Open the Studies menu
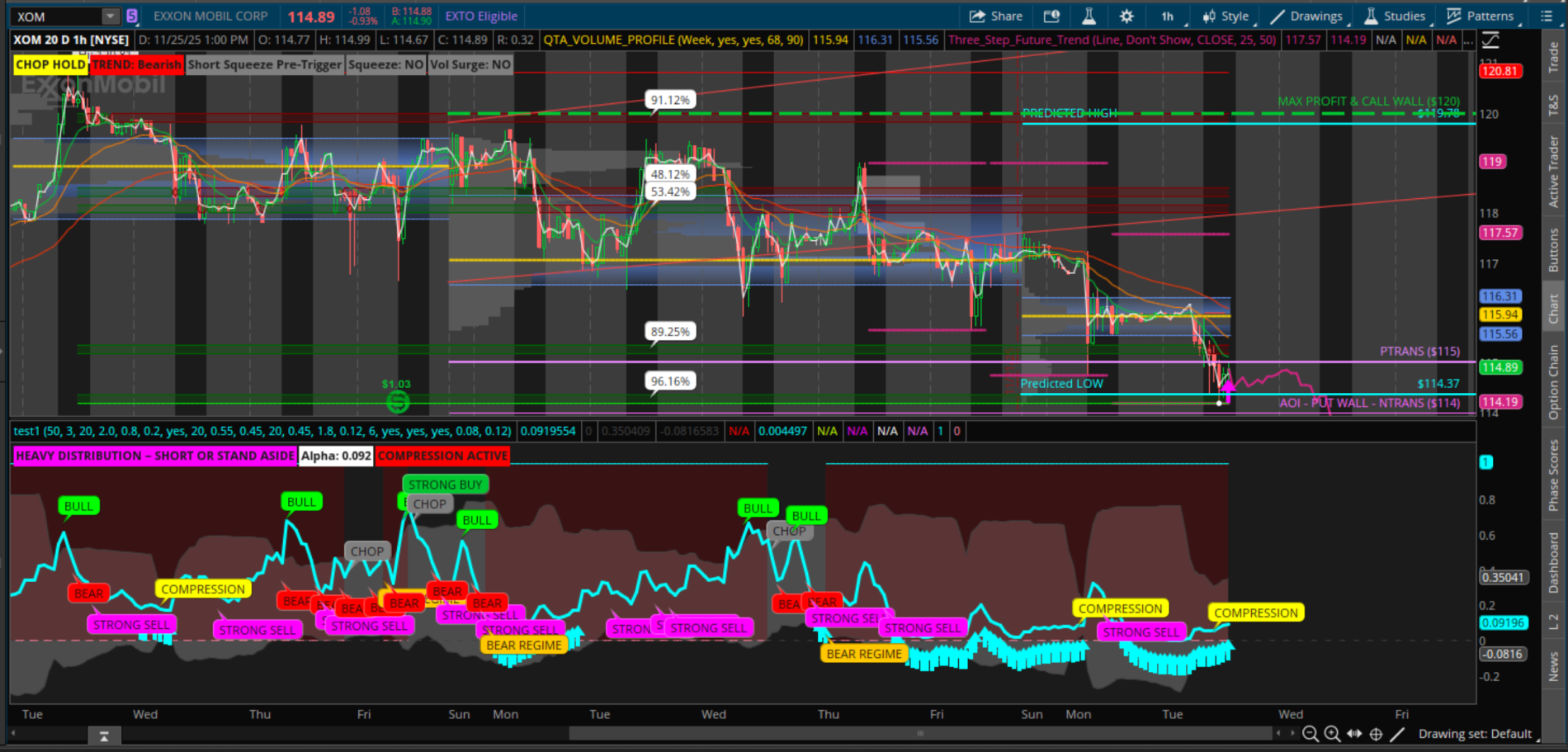The height and width of the screenshot is (752, 1568). click(1395, 16)
